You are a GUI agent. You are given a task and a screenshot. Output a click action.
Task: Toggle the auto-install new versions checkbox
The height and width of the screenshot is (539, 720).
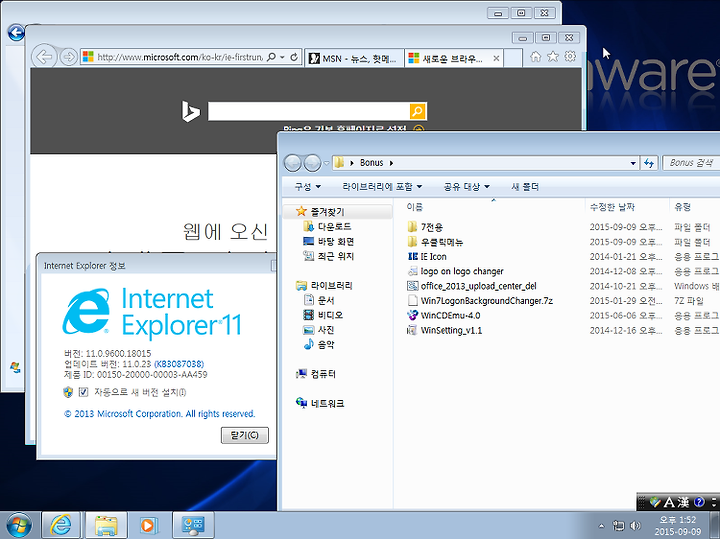coord(83,392)
